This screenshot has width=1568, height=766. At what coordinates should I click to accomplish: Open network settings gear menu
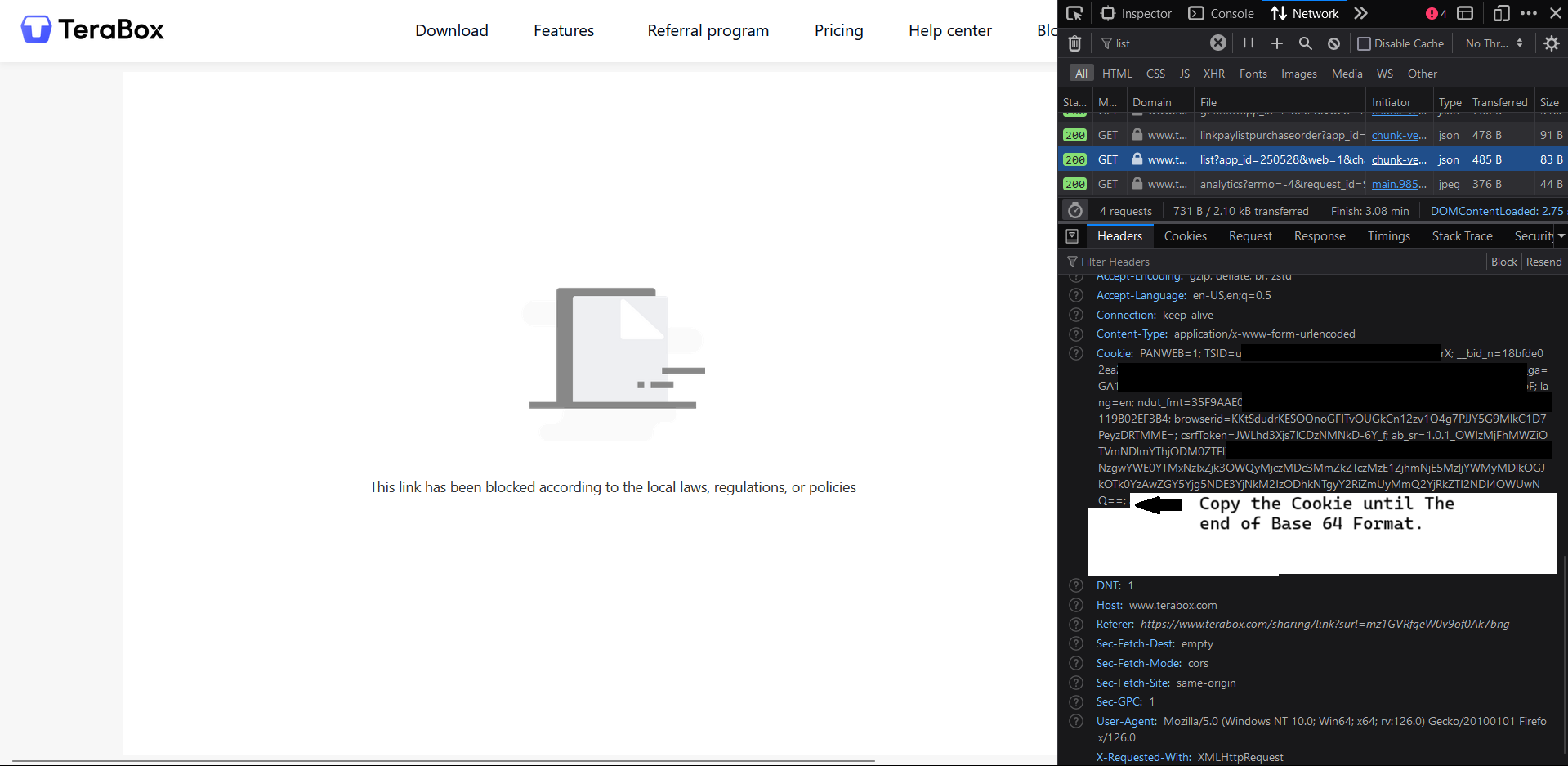point(1552,43)
